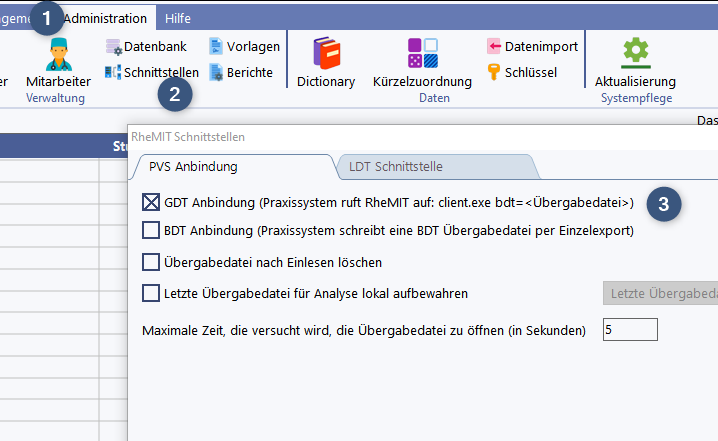
Task: Uncheck the GDT Anbindung checkbox
Action: click(151, 202)
